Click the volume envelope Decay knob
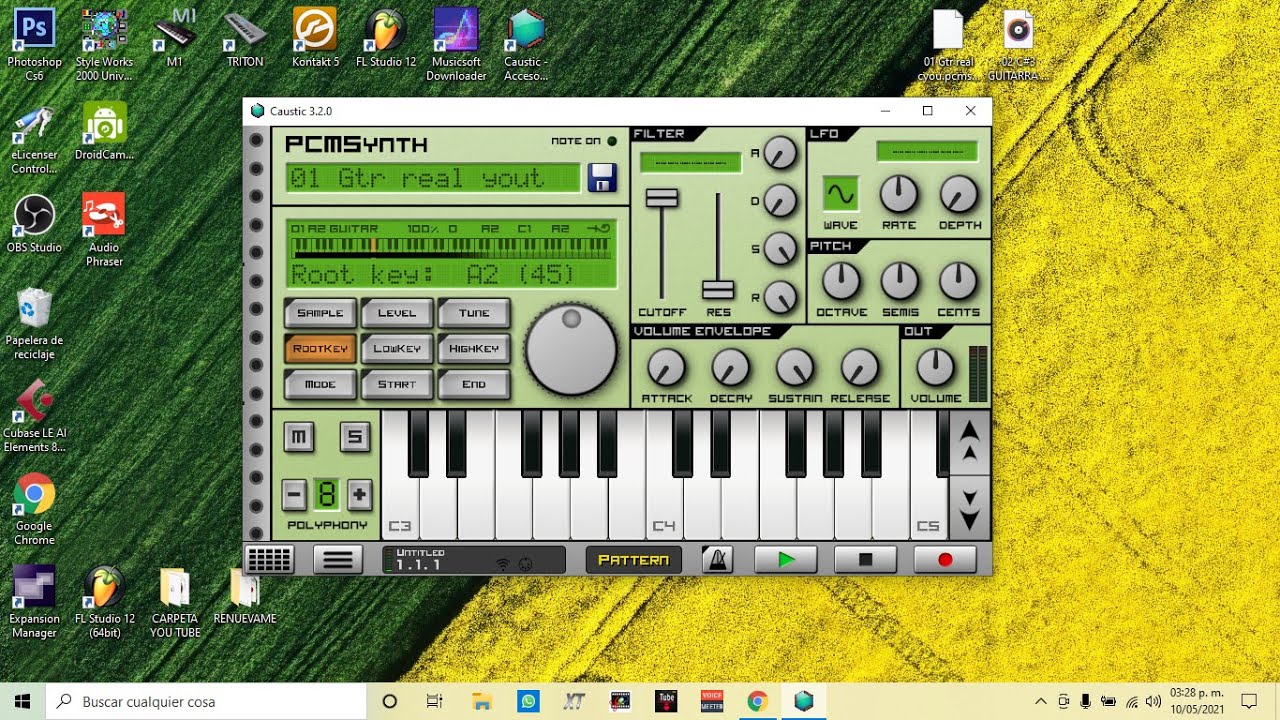1280x720 pixels. 731,368
